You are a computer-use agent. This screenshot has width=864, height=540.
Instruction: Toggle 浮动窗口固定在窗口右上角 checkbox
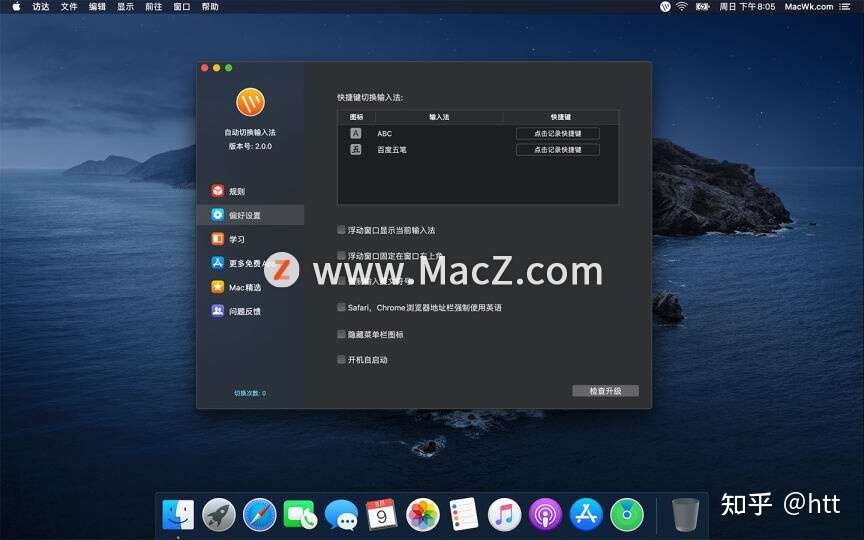coord(341,256)
